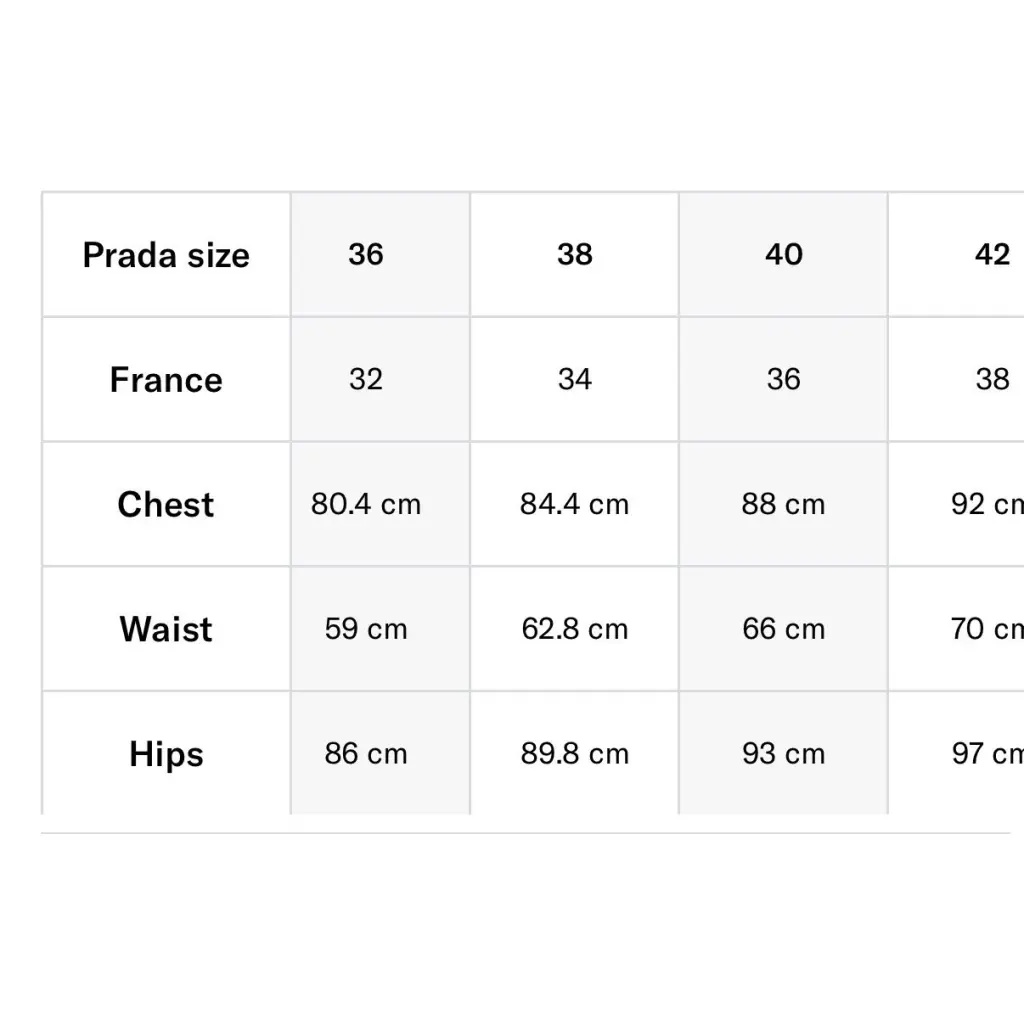Image resolution: width=1024 pixels, height=1024 pixels.
Task: Click Prada size 38 column header
Action: pyautogui.click(x=575, y=254)
